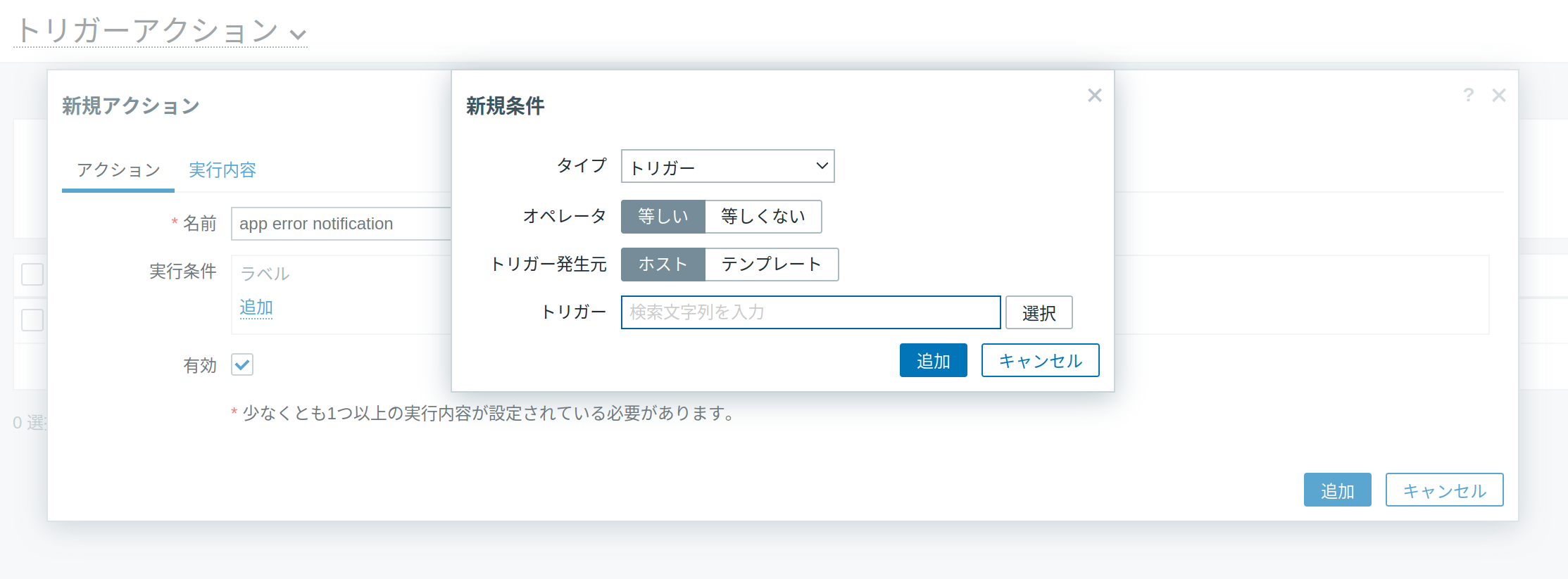Choose ホスト as trigger source
This screenshot has height=579, width=1568.
663,264
